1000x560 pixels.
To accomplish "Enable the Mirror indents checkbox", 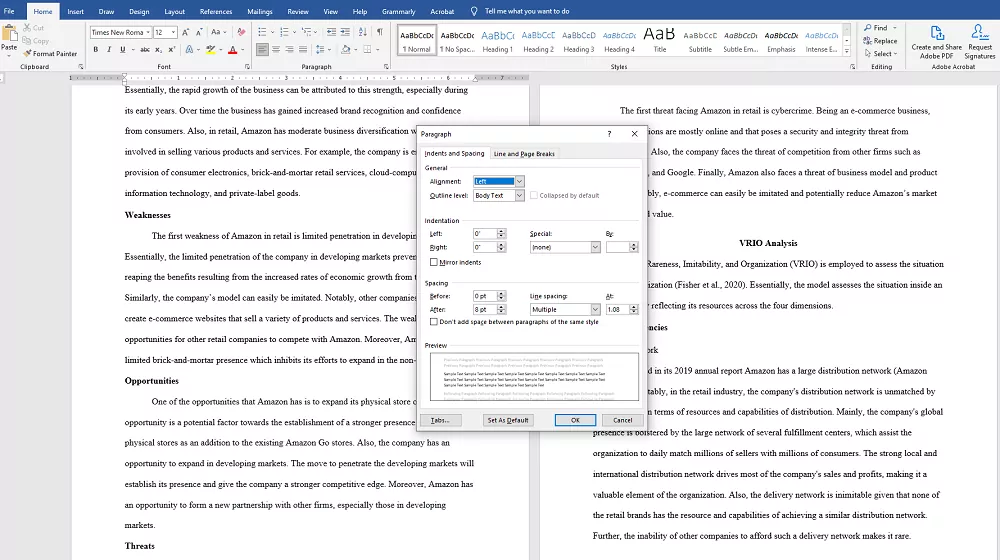I will 434,262.
